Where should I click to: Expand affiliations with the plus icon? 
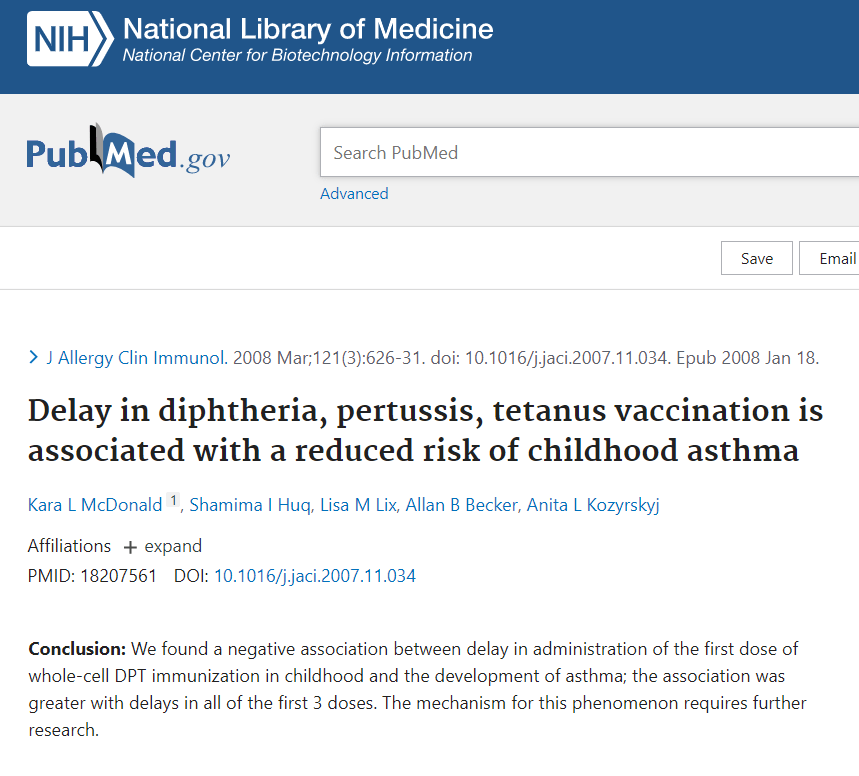(x=130, y=547)
